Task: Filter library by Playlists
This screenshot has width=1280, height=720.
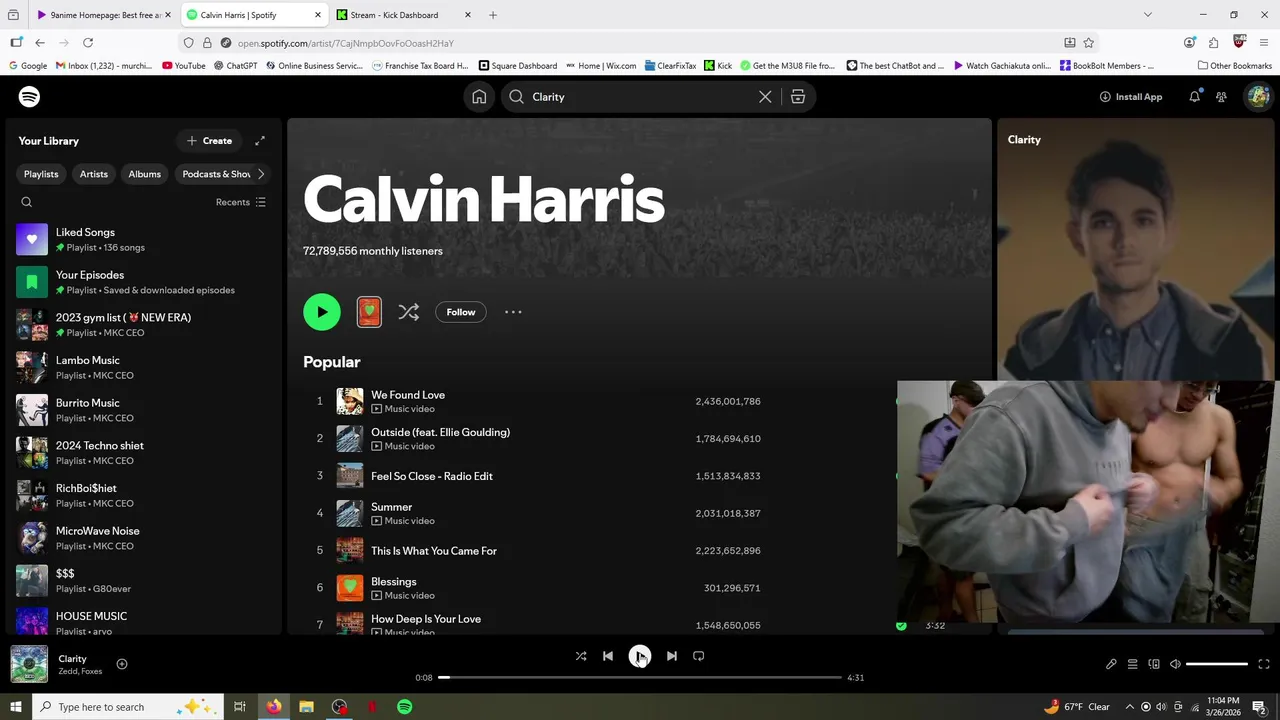Action: (41, 174)
